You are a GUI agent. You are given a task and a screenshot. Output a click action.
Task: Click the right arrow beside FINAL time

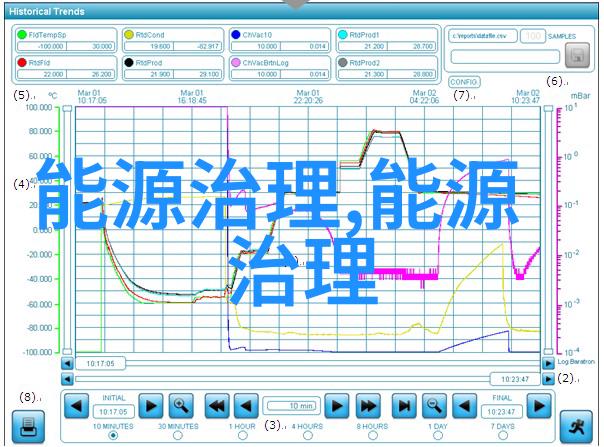point(539,405)
